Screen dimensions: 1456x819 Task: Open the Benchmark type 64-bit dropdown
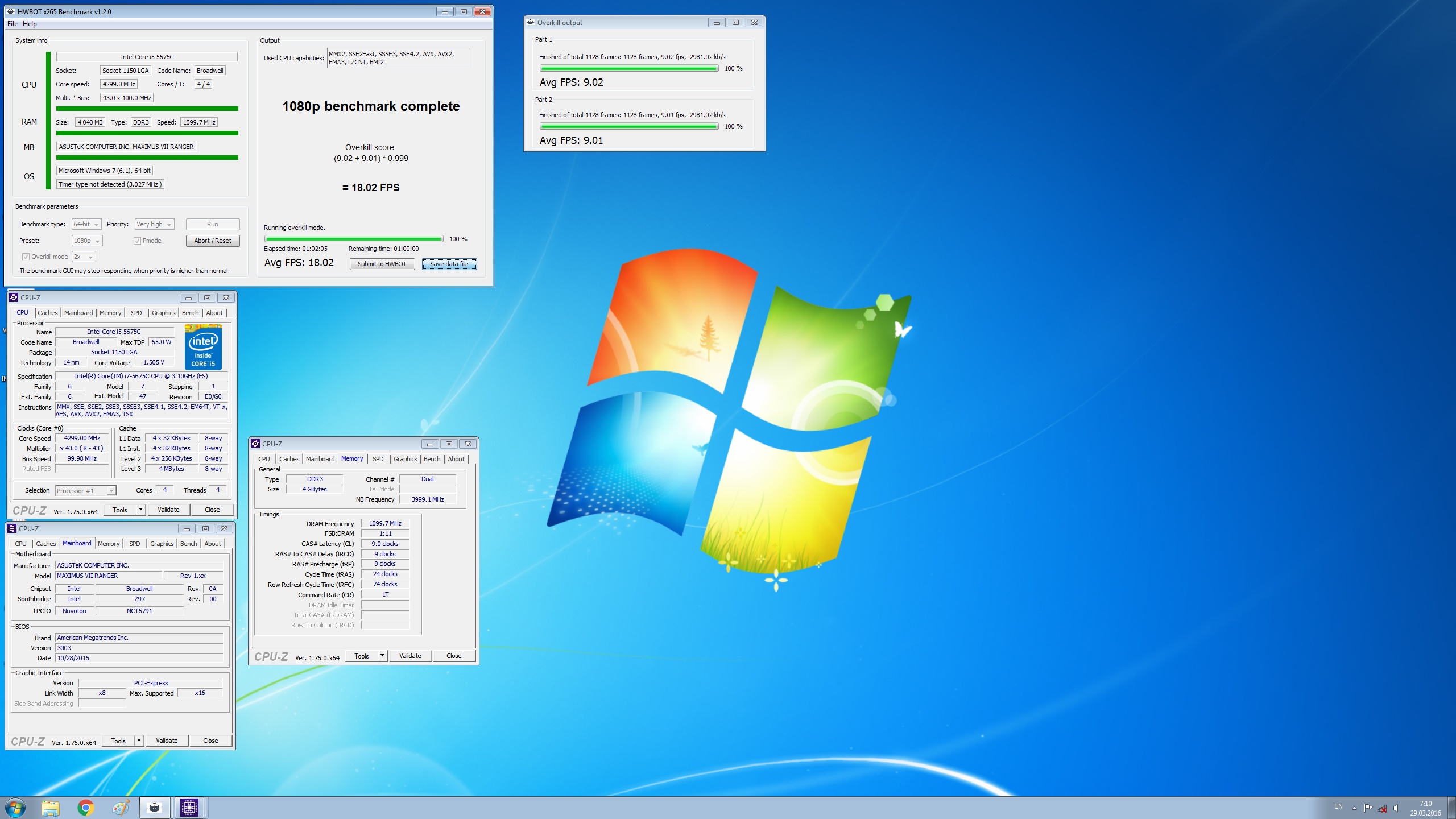86,224
